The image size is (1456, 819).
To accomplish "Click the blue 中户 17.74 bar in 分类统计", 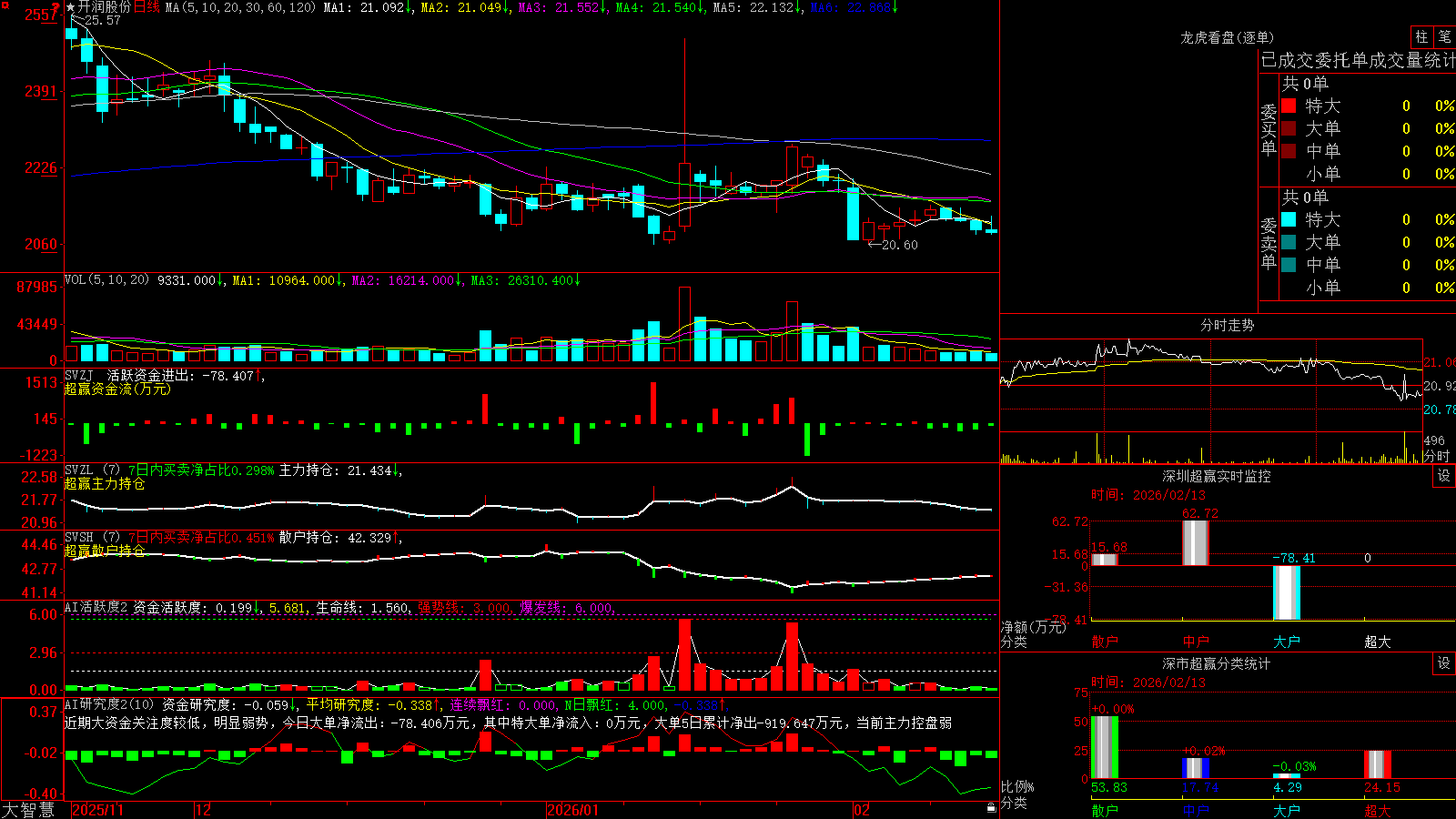I will [x=1195, y=768].
